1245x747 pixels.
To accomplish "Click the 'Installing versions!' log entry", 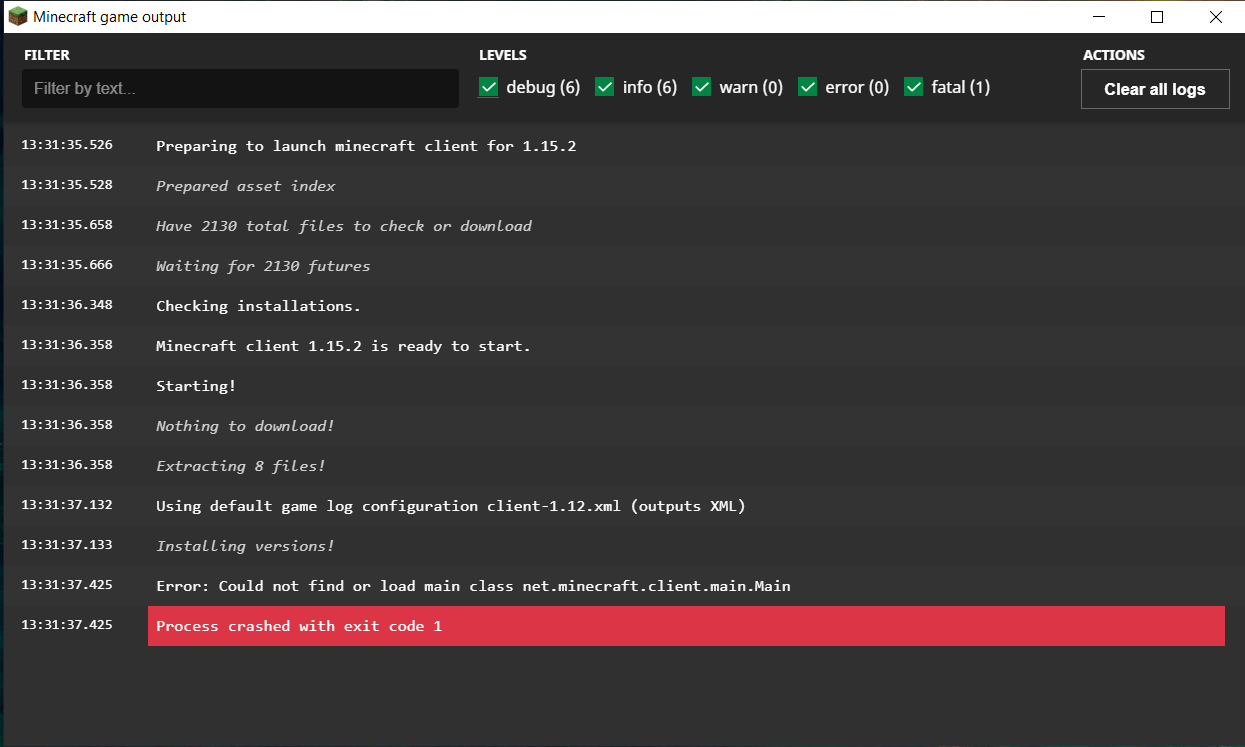I will tap(245, 546).
